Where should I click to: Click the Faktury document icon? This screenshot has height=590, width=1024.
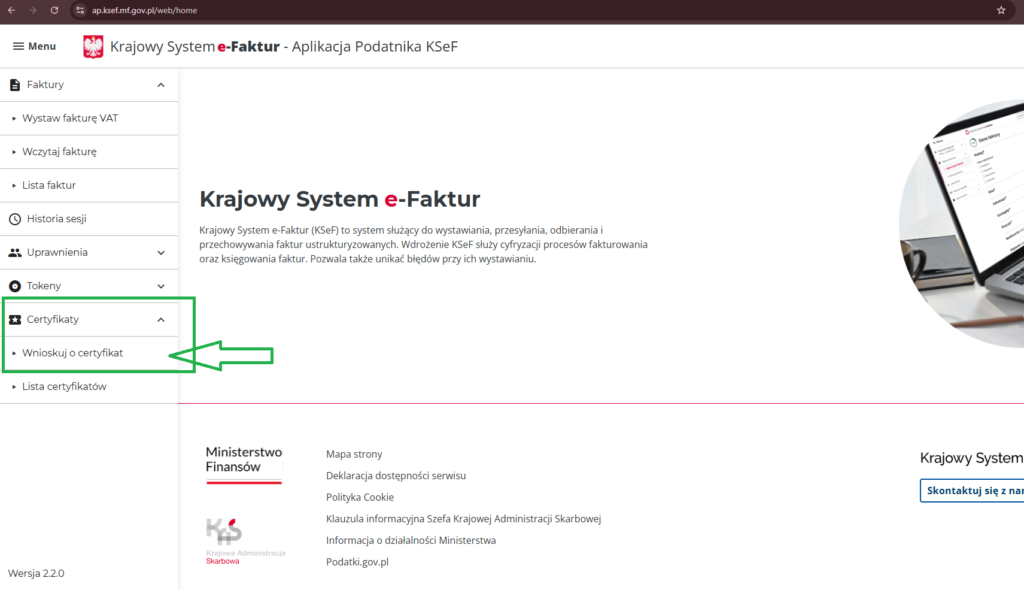(15, 85)
